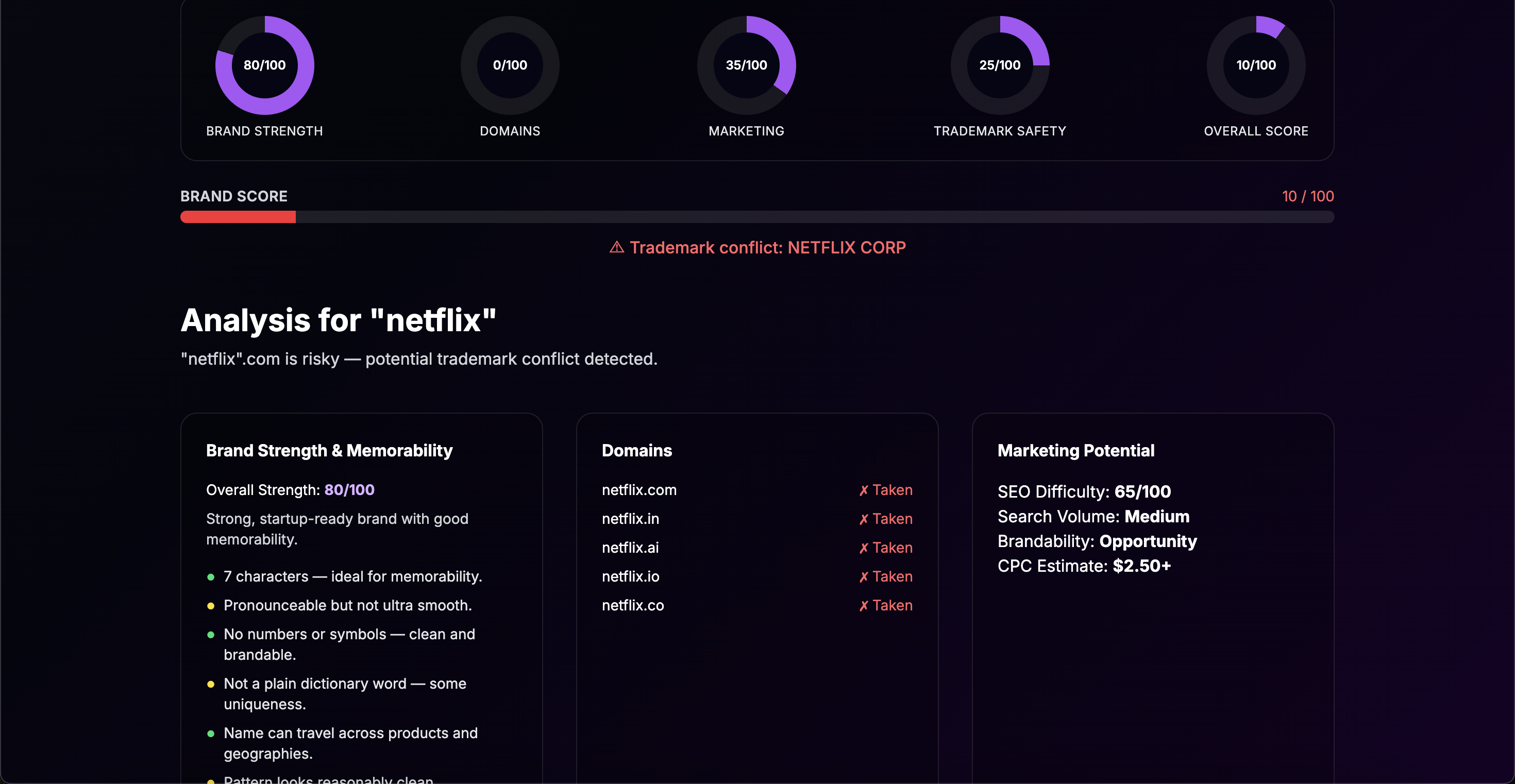Click the trademark conflict warning triangle icon

coord(616,247)
